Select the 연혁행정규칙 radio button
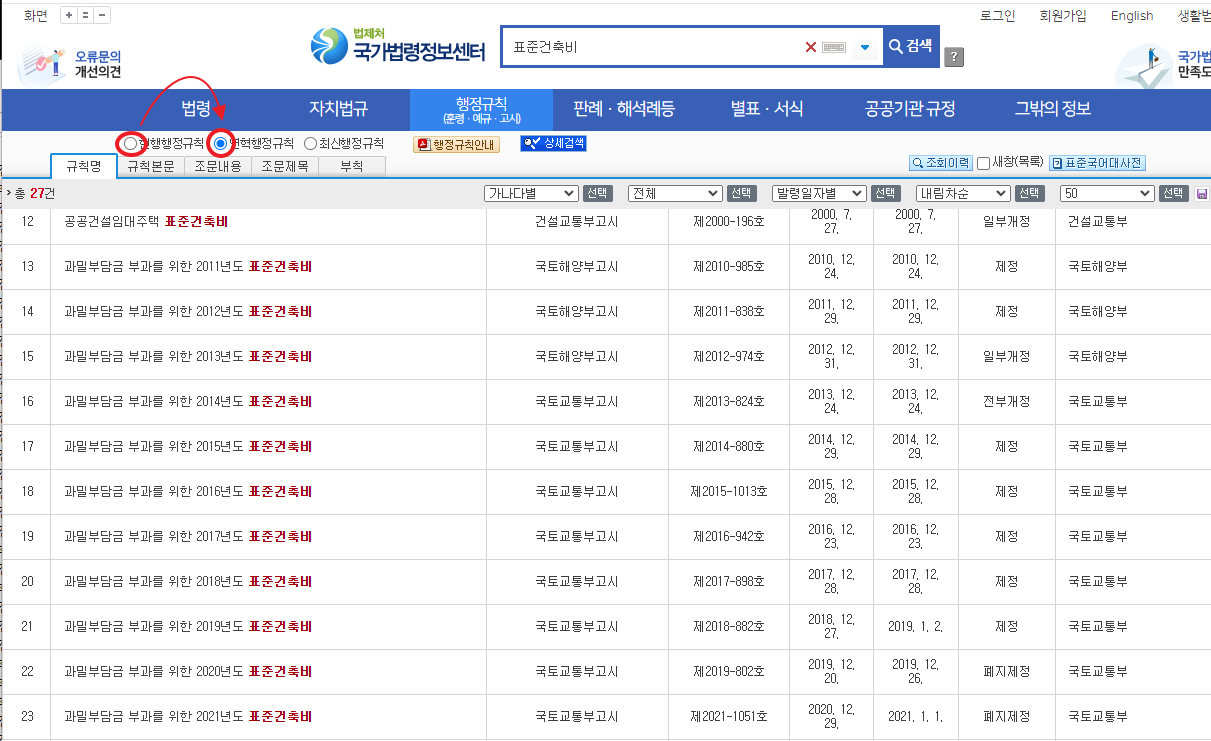 220,144
